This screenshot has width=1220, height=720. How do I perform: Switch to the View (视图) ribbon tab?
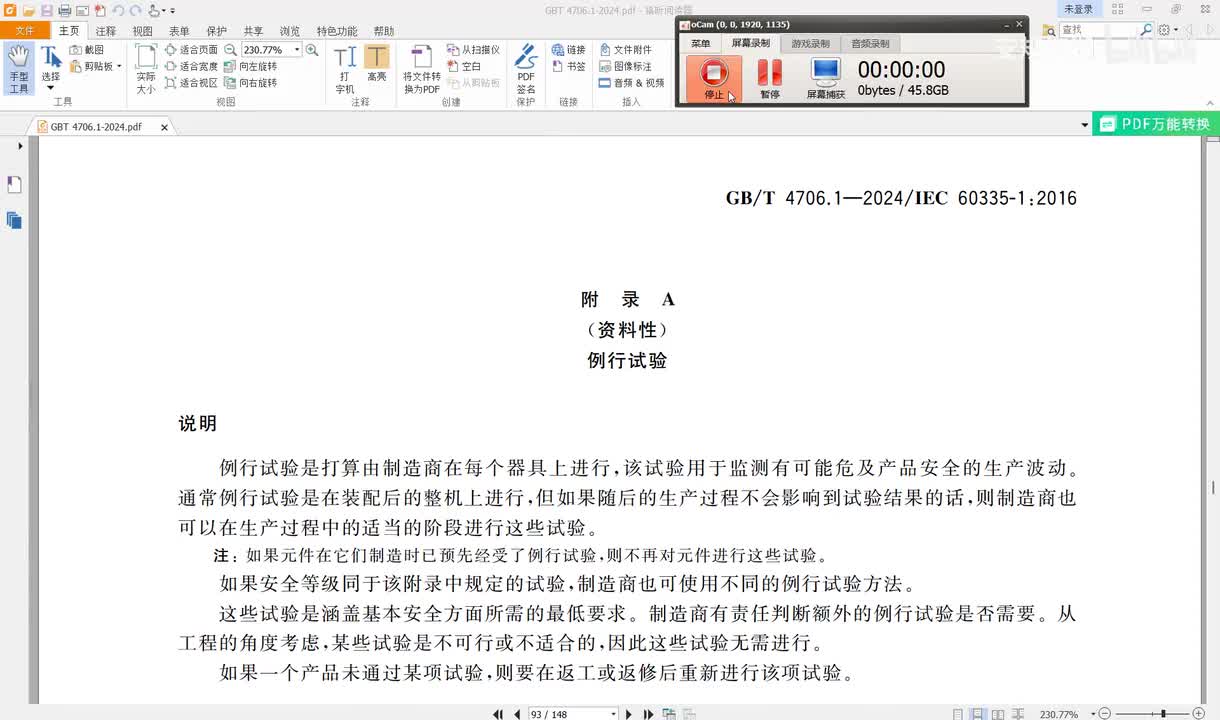[x=143, y=31]
